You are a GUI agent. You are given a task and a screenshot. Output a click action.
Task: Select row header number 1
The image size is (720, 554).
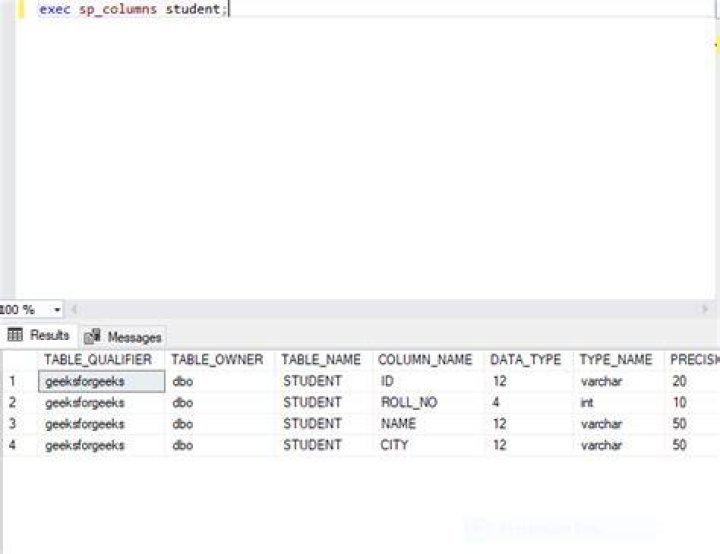point(20,381)
